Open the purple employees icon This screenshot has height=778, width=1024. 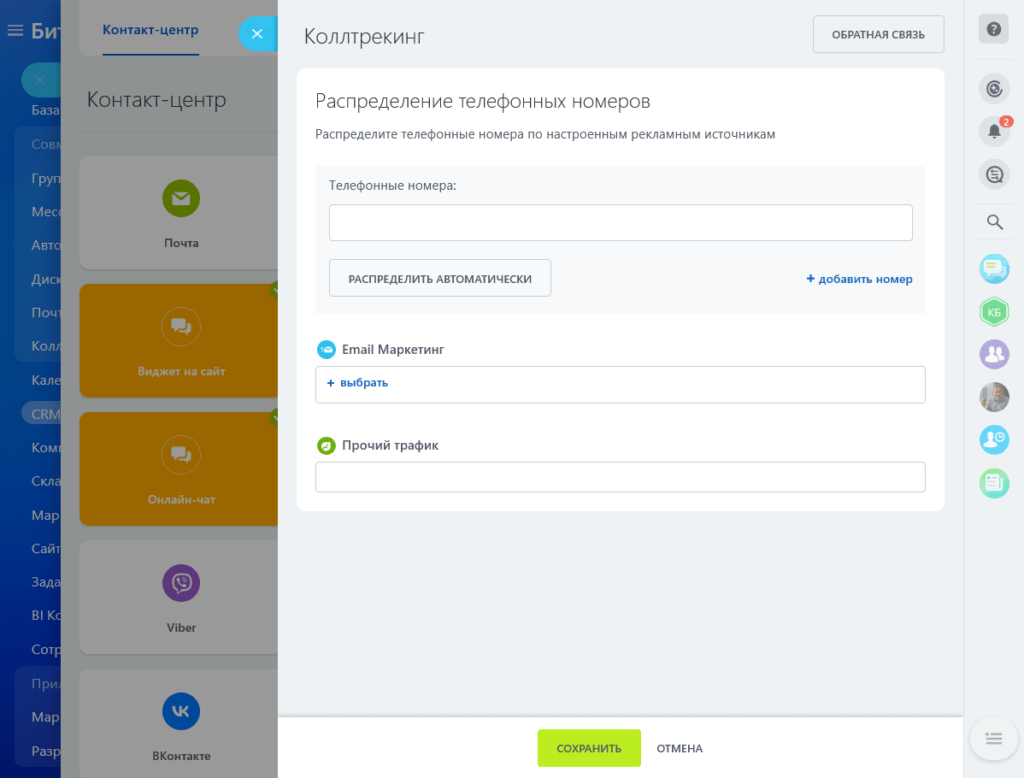994,354
